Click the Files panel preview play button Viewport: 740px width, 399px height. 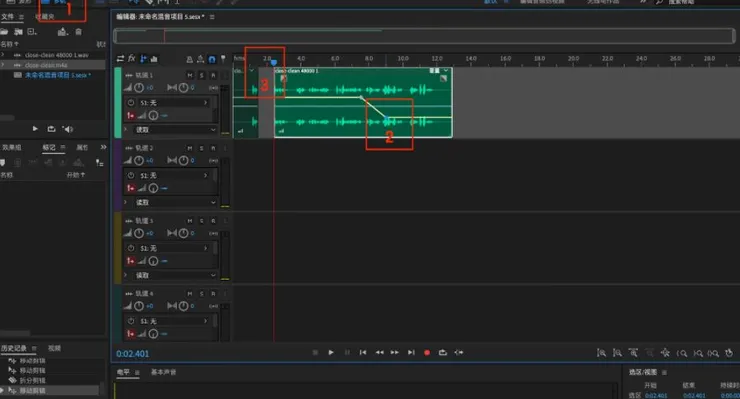35,128
